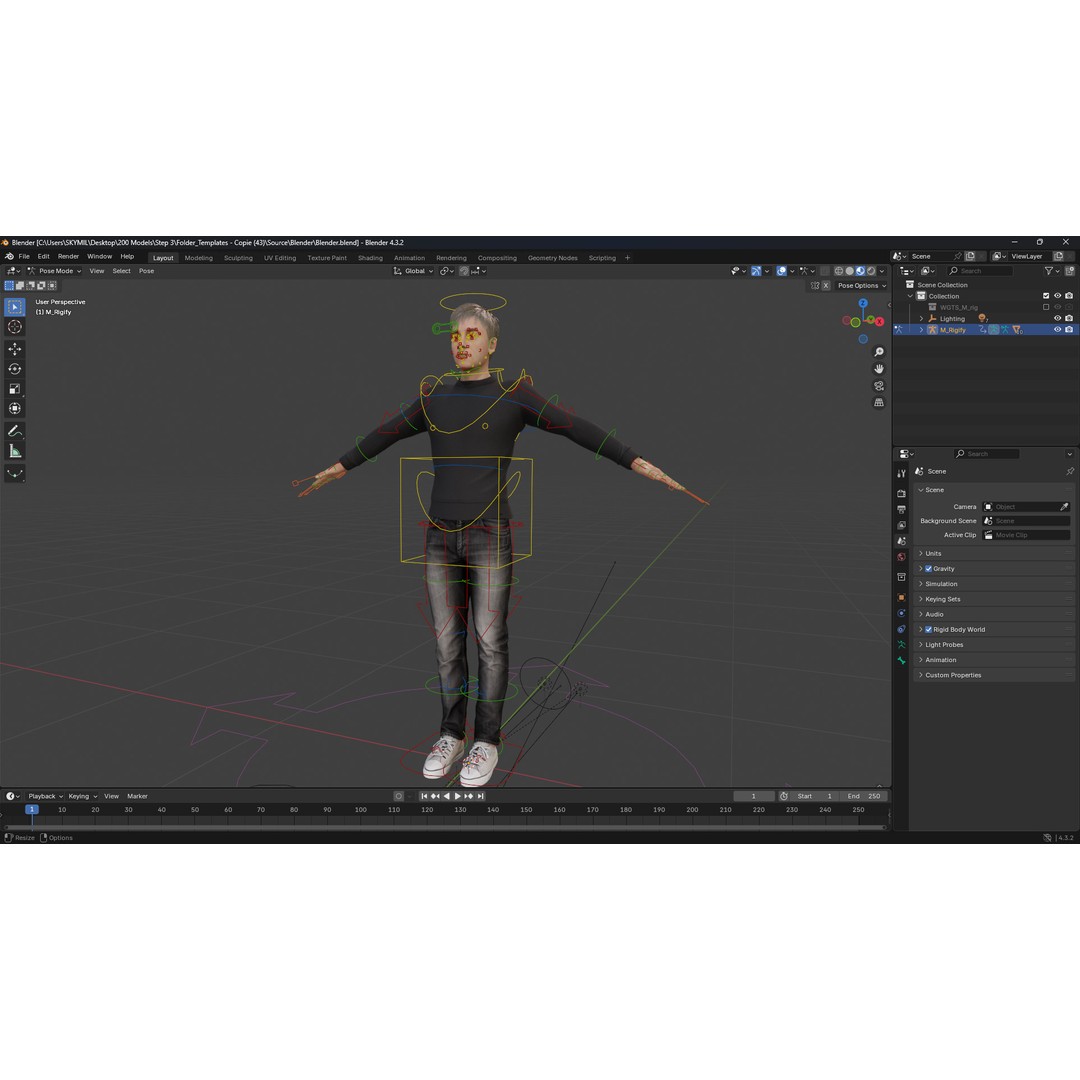Open the Armature data properties tab

(902, 645)
